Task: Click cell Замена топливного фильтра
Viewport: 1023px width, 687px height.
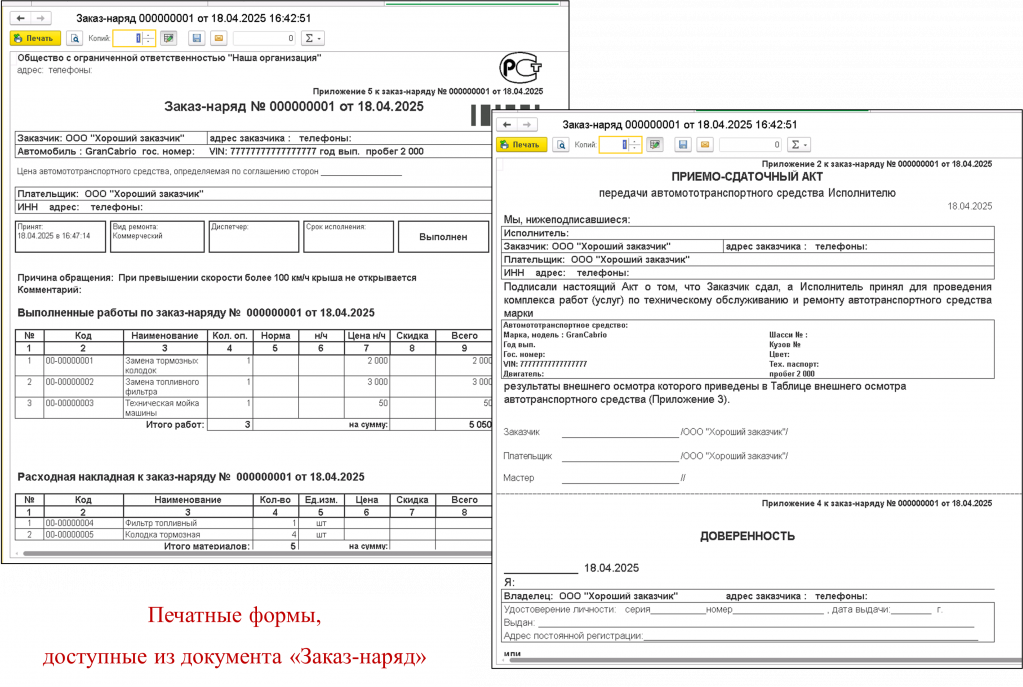Action: point(165,387)
